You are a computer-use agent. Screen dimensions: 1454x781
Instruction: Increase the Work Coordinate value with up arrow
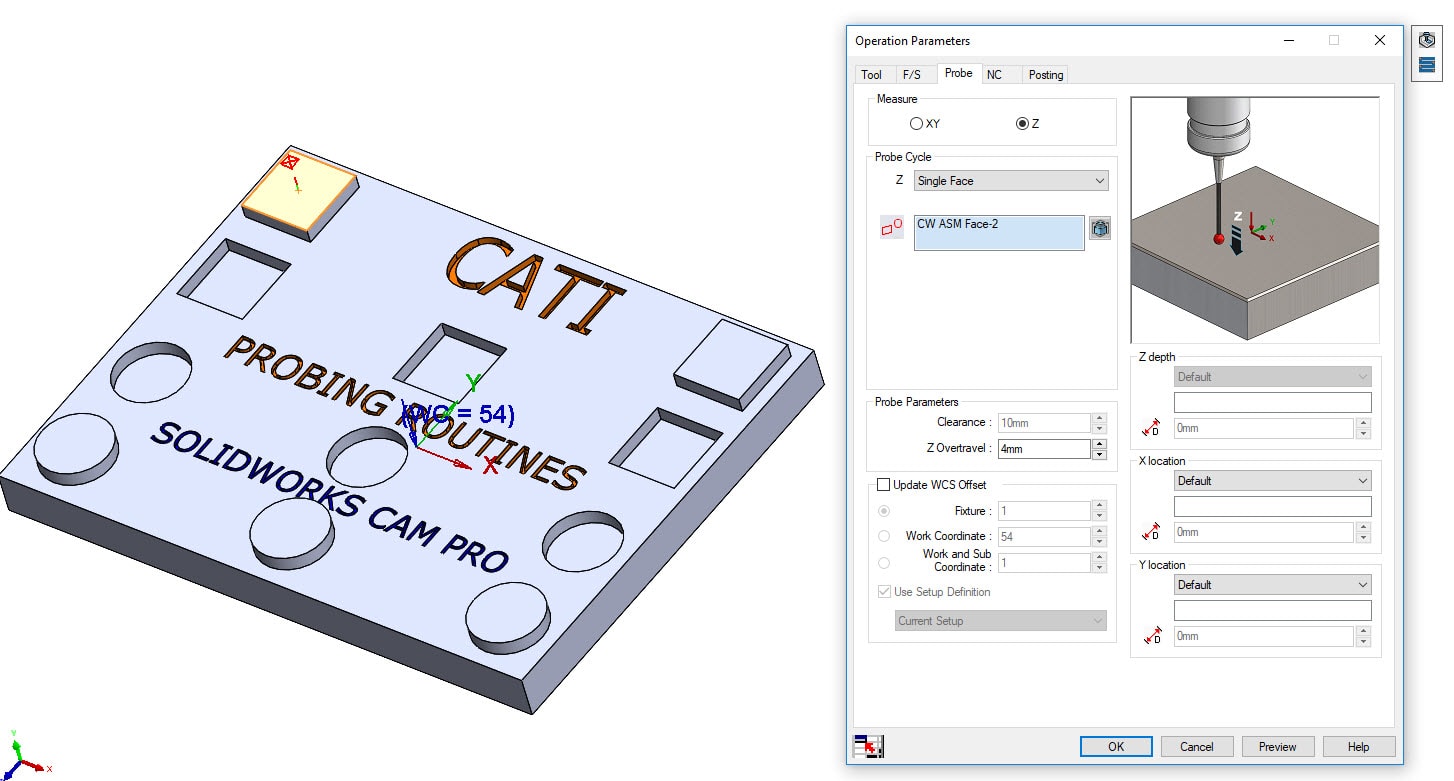[1099, 531]
